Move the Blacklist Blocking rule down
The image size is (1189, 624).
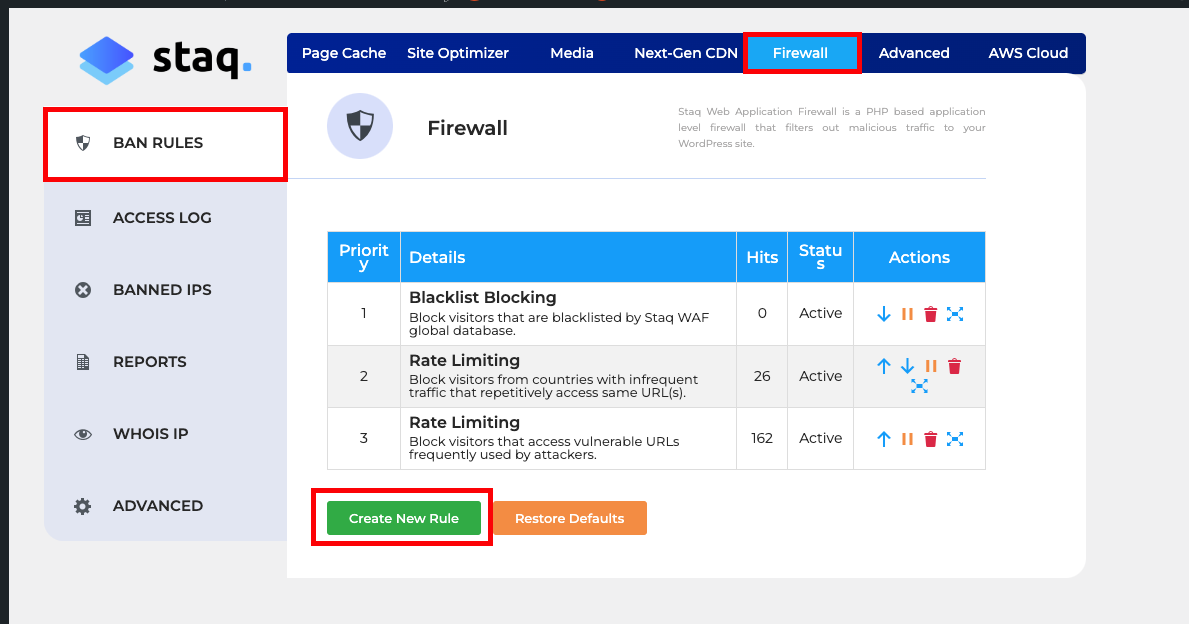point(884,313)
